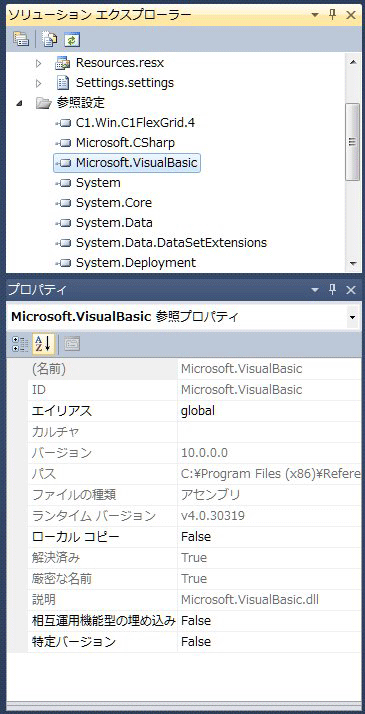Viewport: 365px width, 714px height.
Task: Toggle auto-hide pin on the Properties panel
Action: (333, 290)
